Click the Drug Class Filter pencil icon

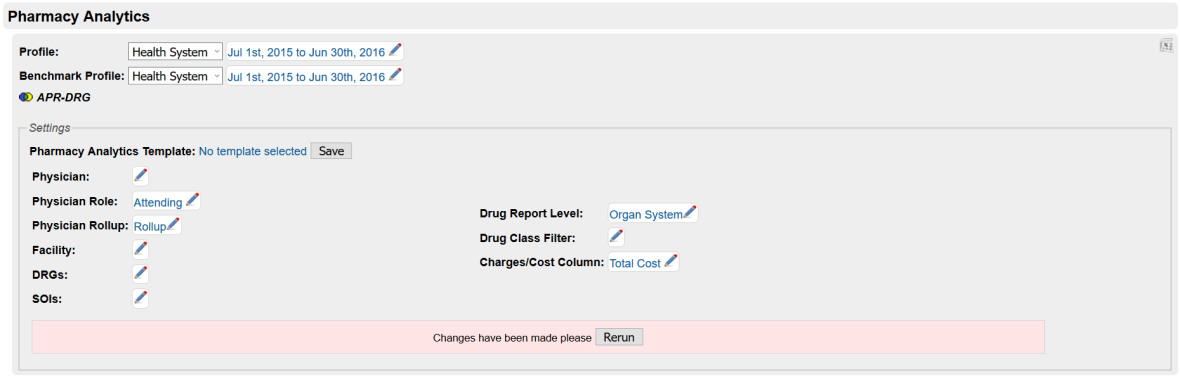pyautogui.click(x=616, y=237)
